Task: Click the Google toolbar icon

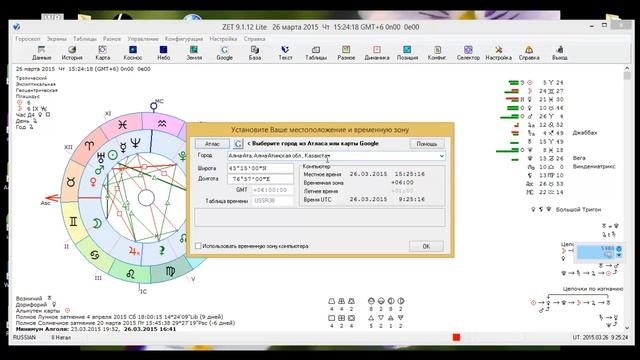Action: click(224, 53)
